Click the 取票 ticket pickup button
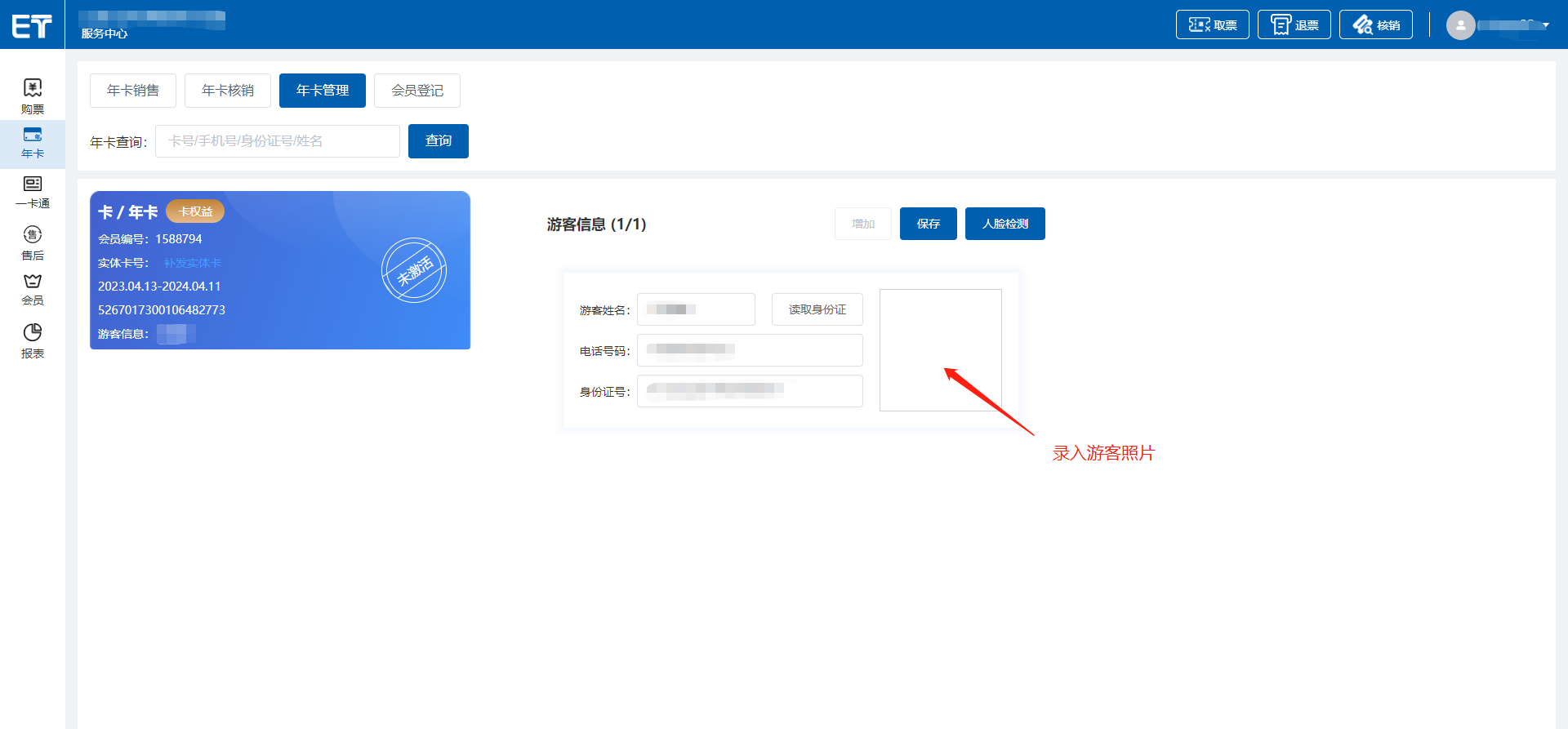This screenshot has width=1568, height=729. coord(1212,25)
